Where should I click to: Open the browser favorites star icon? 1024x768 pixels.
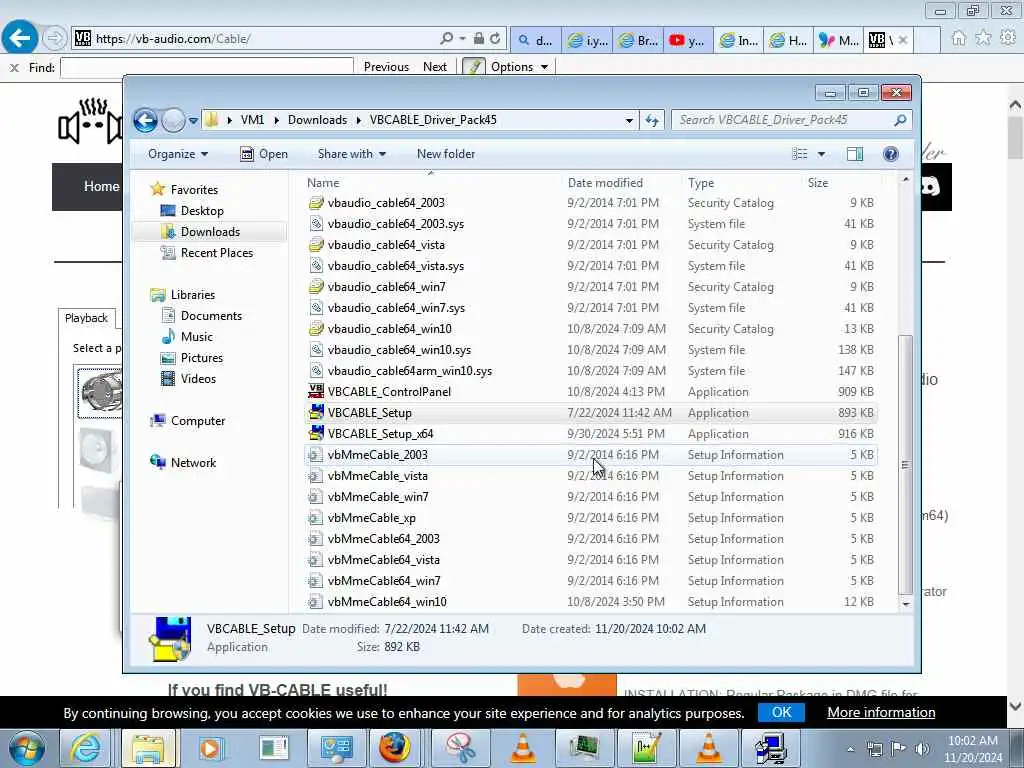(x=983, y=39)
